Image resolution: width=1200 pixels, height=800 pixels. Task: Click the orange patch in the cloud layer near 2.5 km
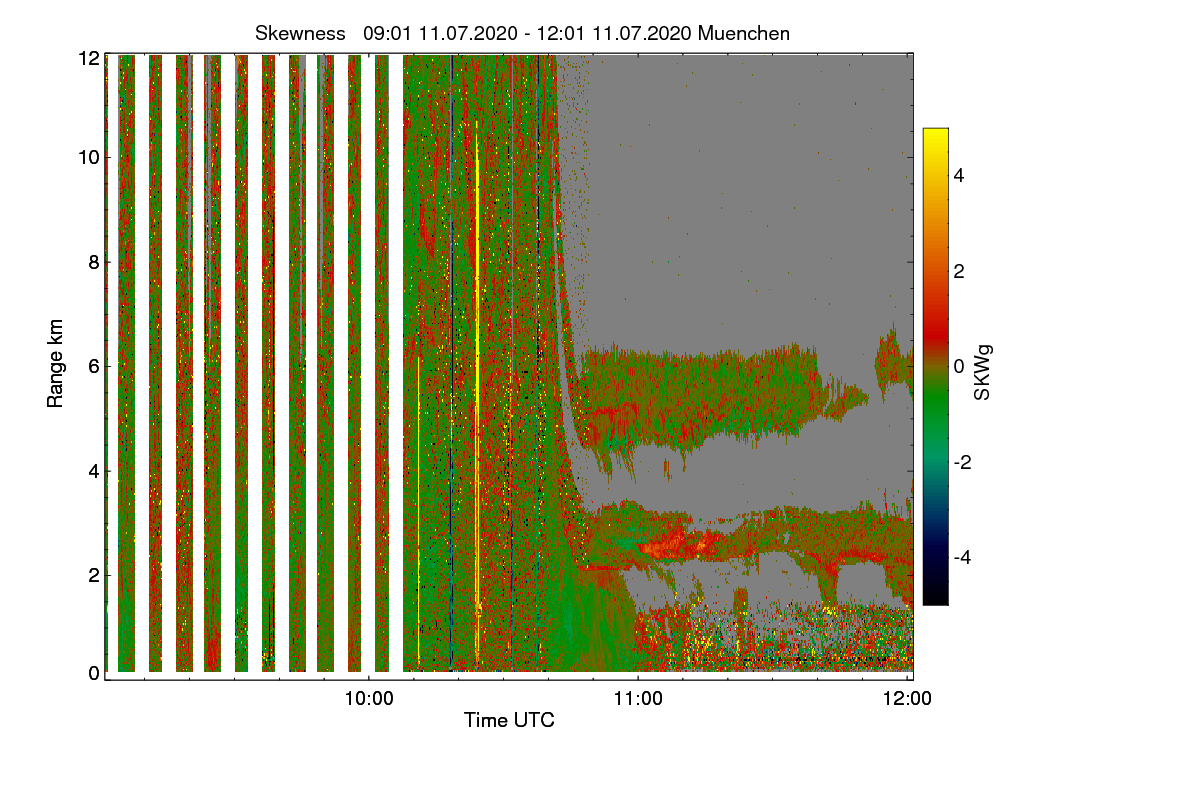click(x=675, y=546)
